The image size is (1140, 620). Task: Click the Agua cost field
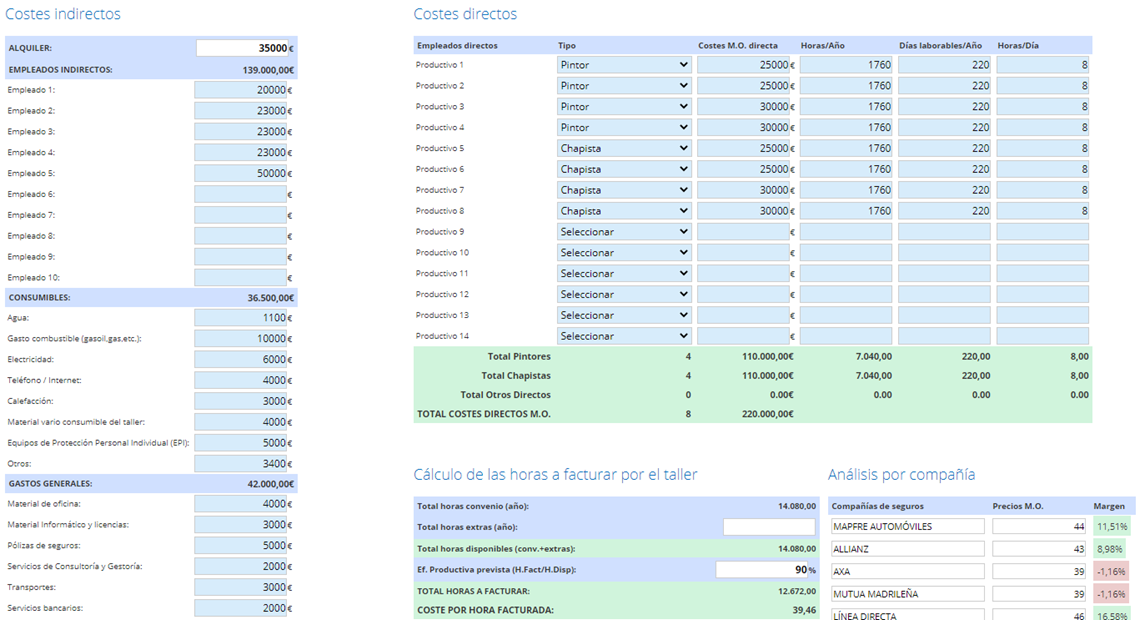click(x=240, y=318)
